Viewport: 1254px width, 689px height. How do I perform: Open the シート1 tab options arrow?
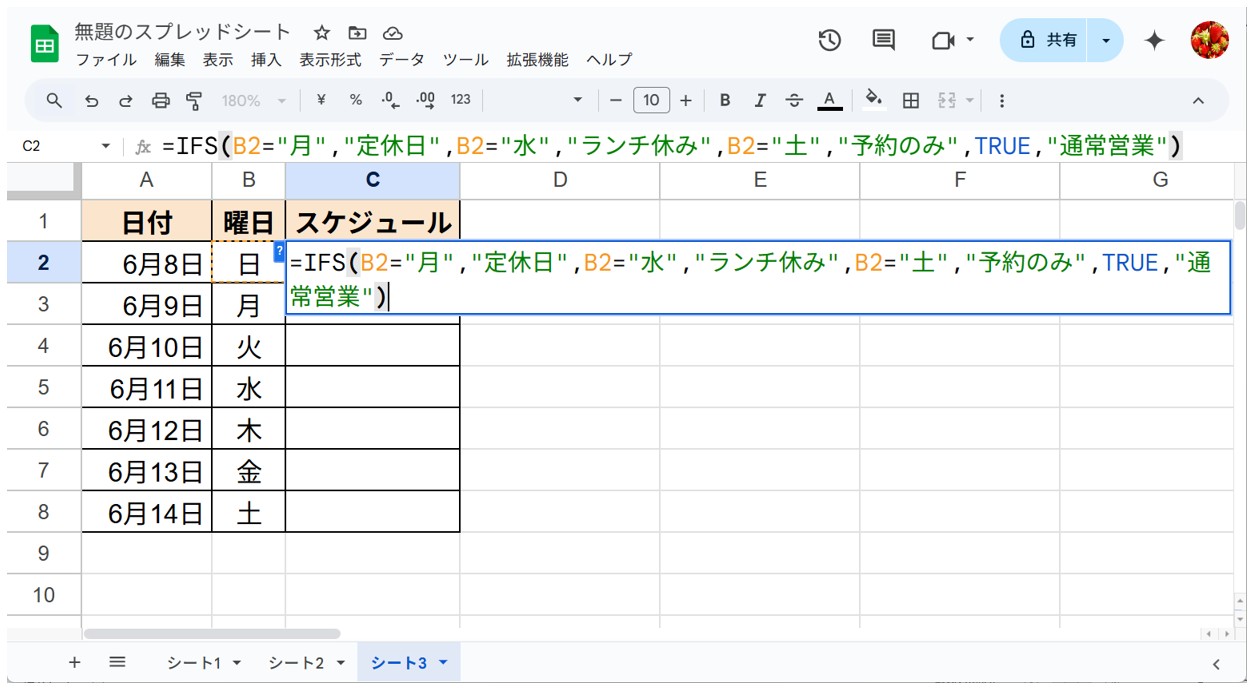point(237,662)
